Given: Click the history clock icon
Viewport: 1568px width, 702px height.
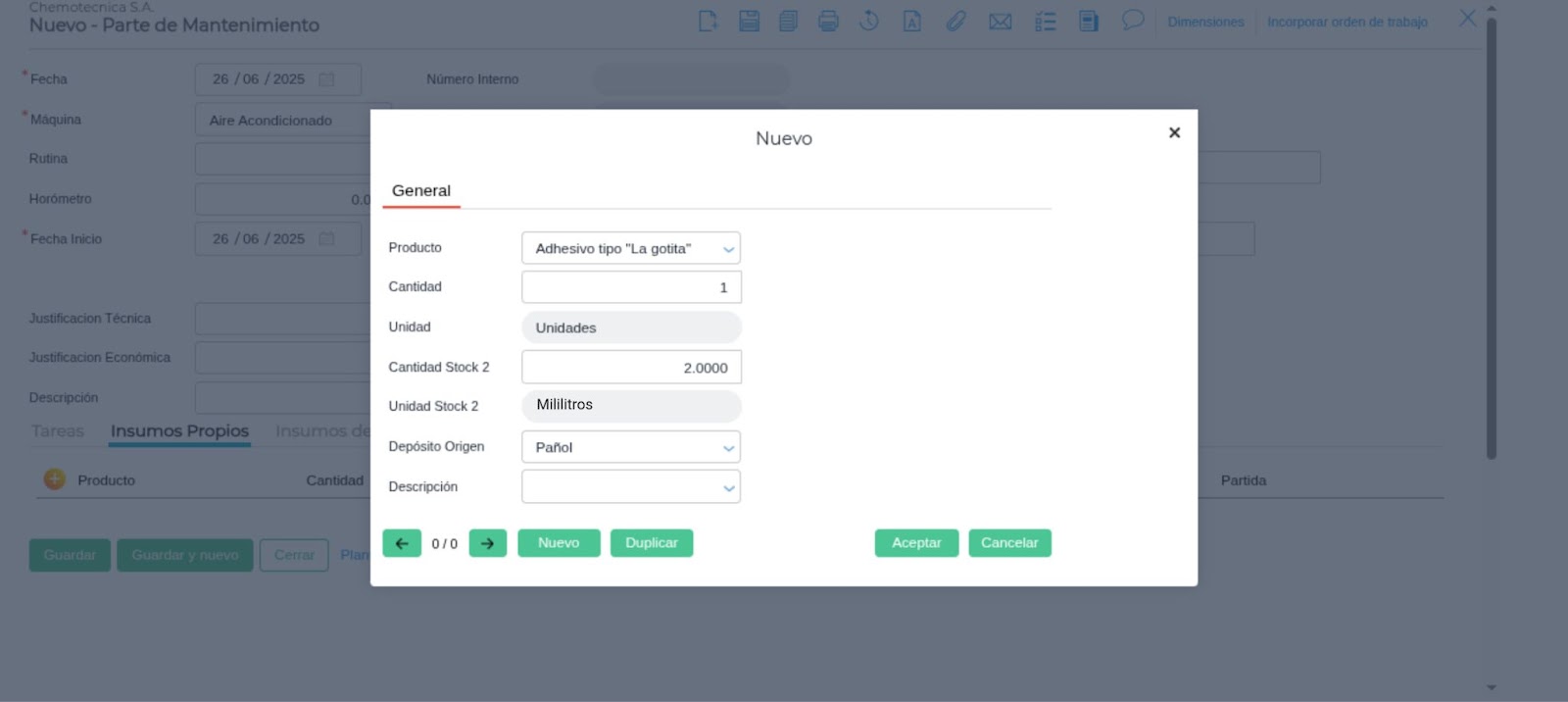Looking at the screenshot, I should pos(869,21).
